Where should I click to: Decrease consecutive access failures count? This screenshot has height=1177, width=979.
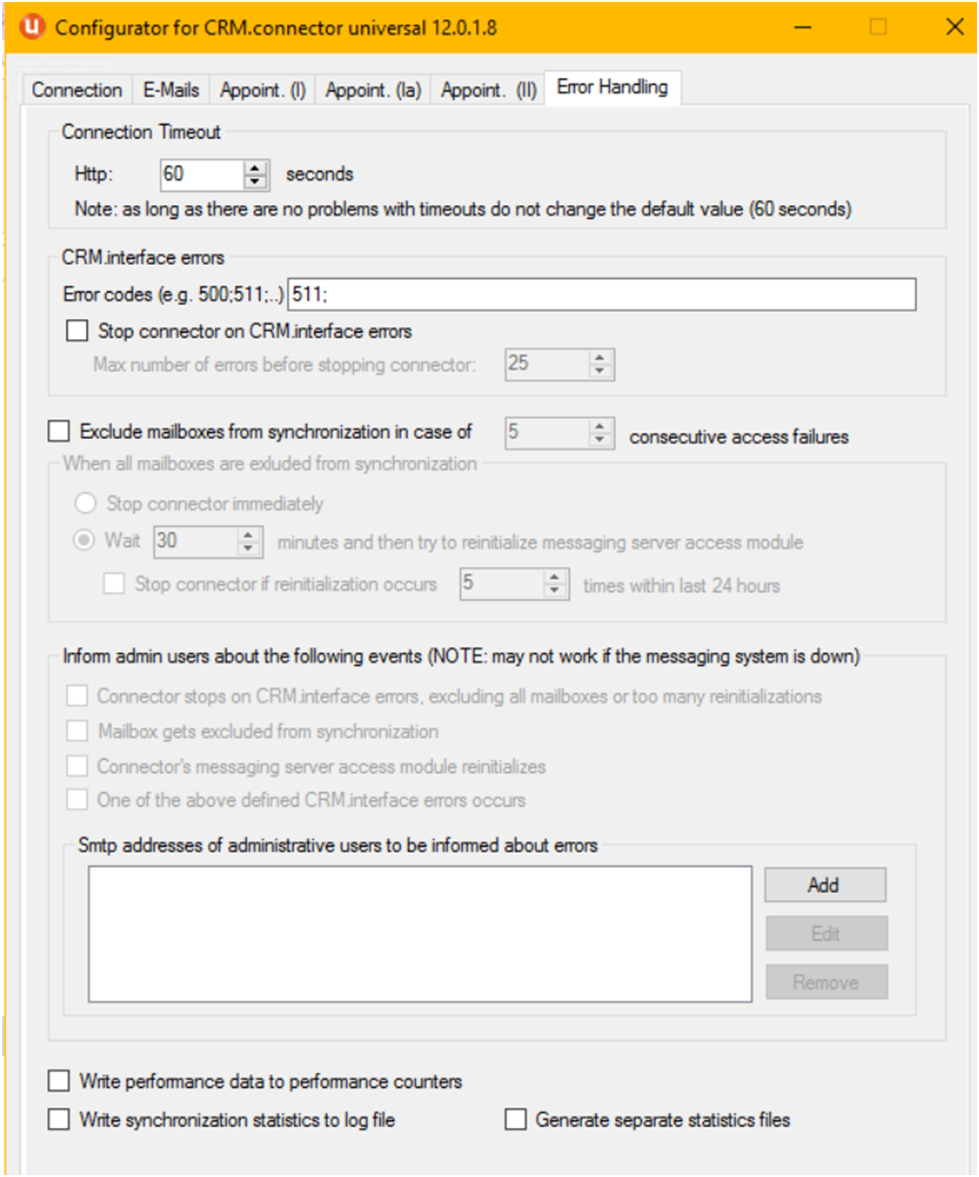[x=599, y=441]
